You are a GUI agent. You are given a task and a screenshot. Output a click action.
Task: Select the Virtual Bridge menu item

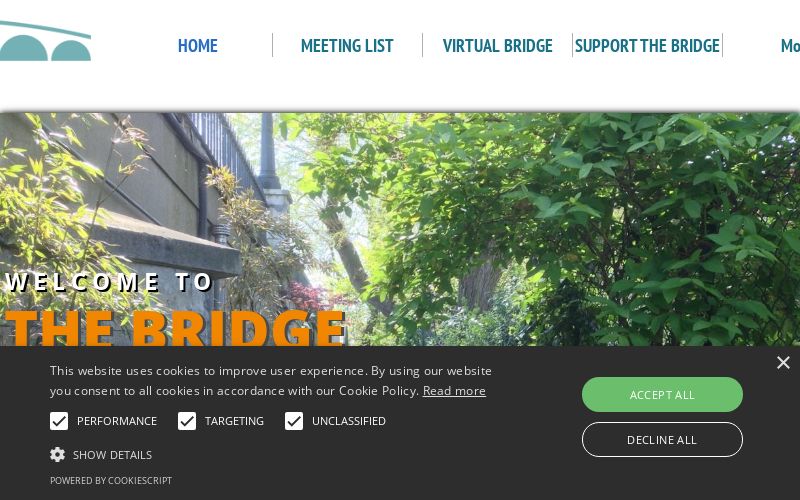click(497, 45)
